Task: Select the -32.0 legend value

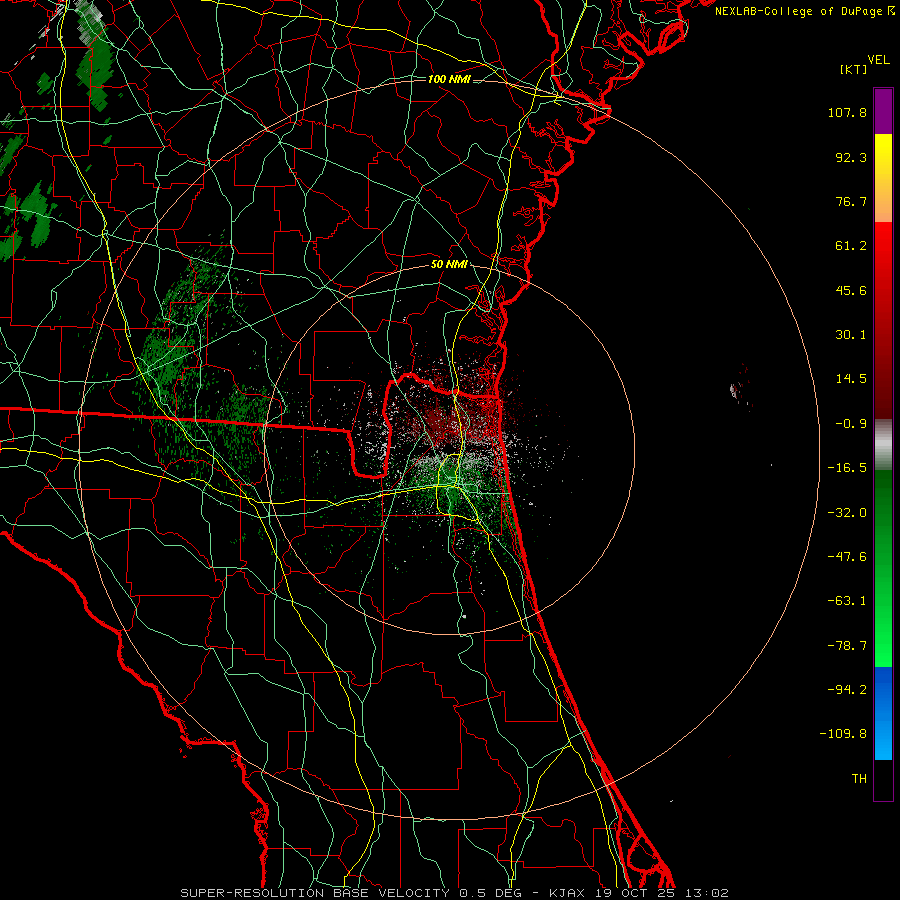Action: (x=847, y=513)
